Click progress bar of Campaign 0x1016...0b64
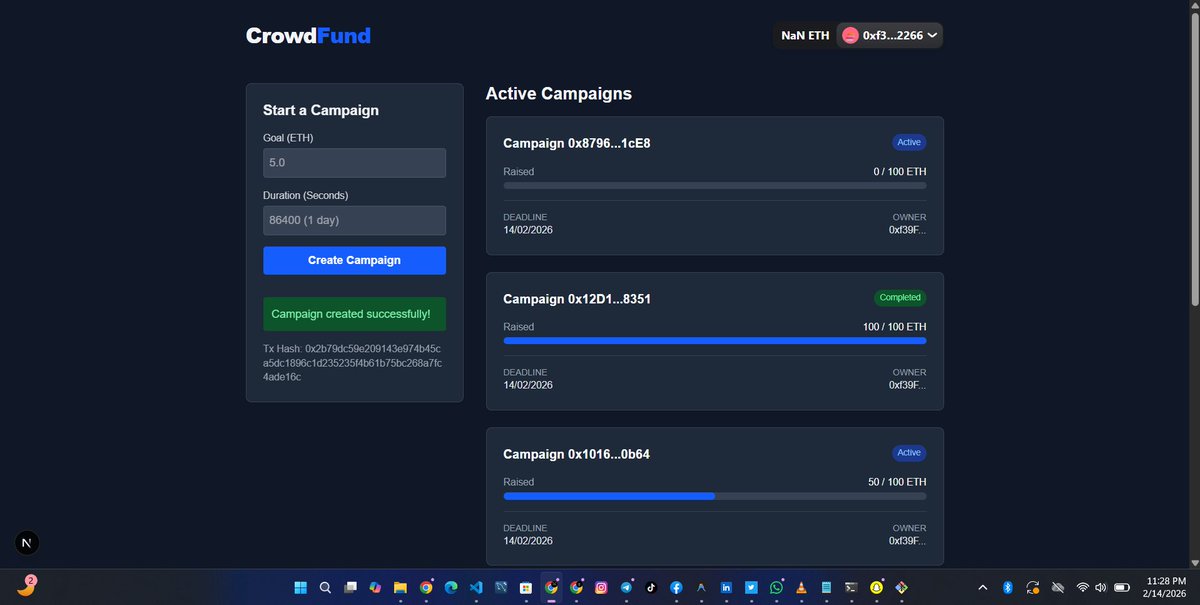The image size is (1200, 605). click(715, 496)
